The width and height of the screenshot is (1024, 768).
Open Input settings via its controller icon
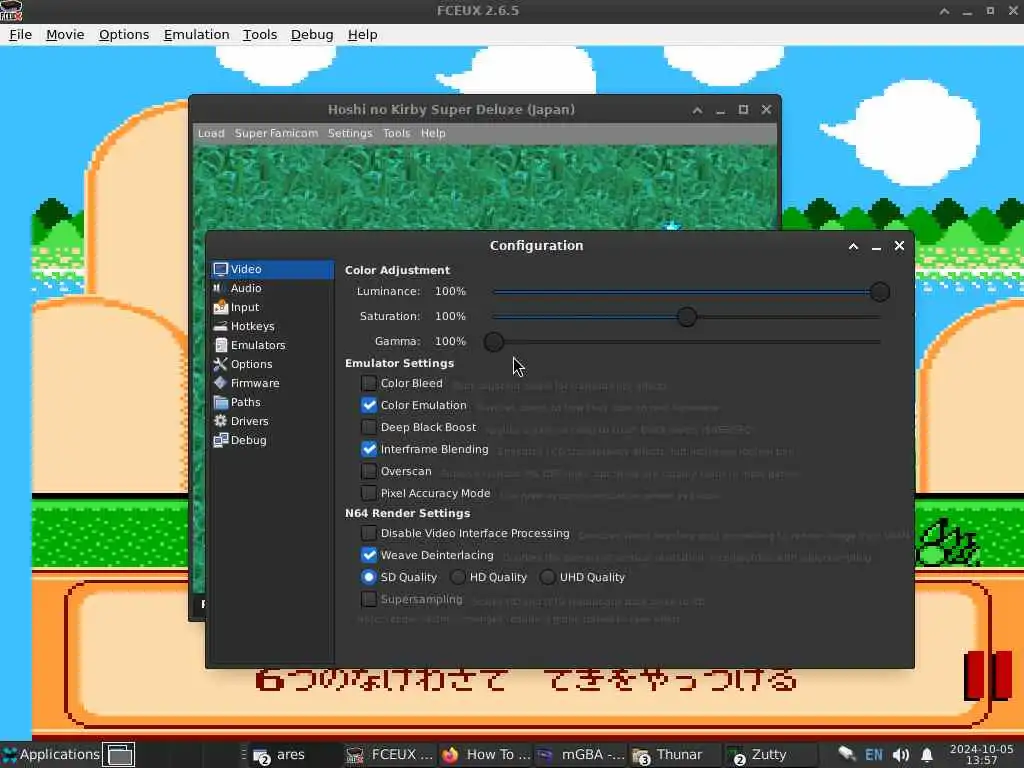point(221,307)
